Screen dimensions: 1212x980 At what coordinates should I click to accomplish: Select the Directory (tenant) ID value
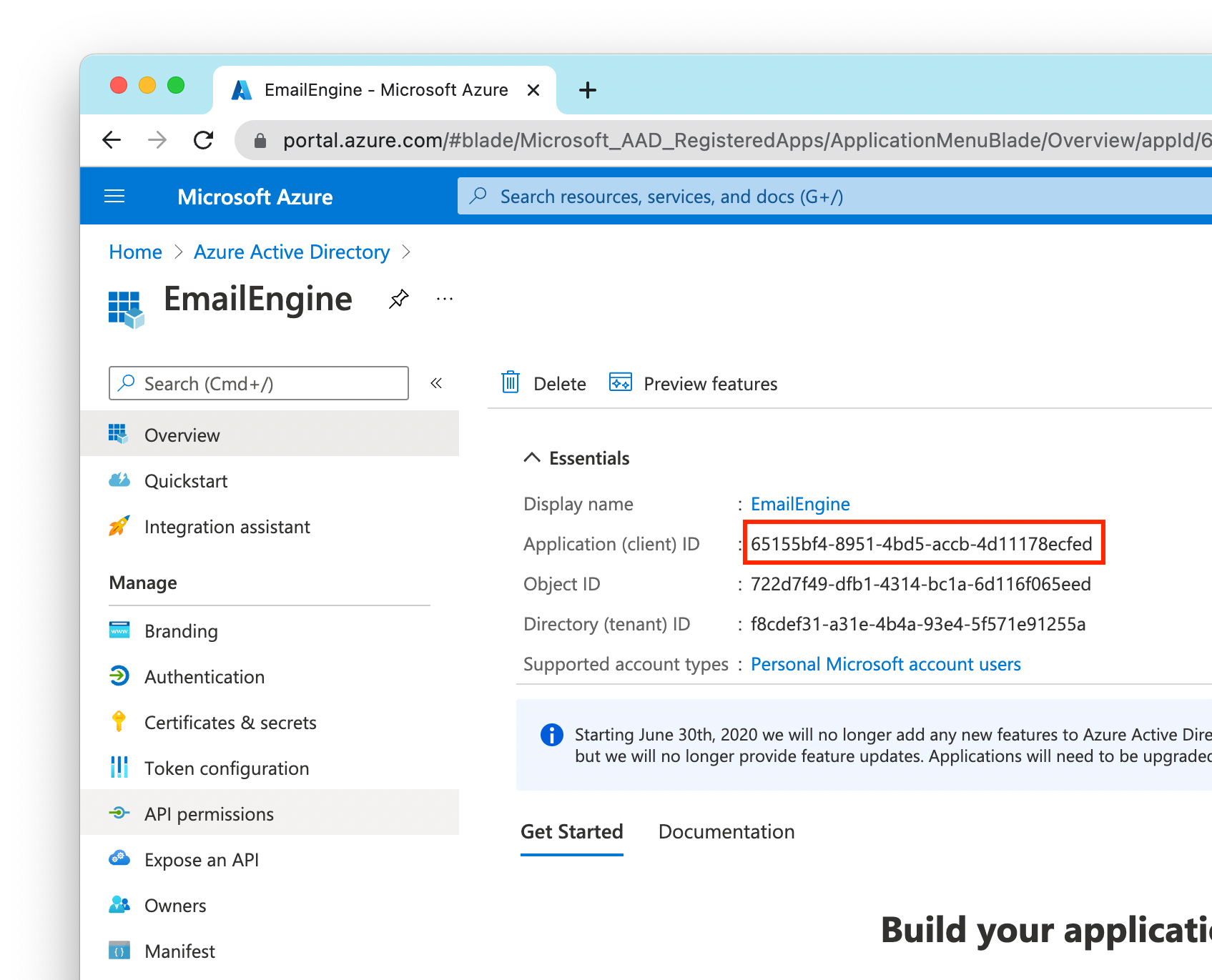tap(918, 624)
